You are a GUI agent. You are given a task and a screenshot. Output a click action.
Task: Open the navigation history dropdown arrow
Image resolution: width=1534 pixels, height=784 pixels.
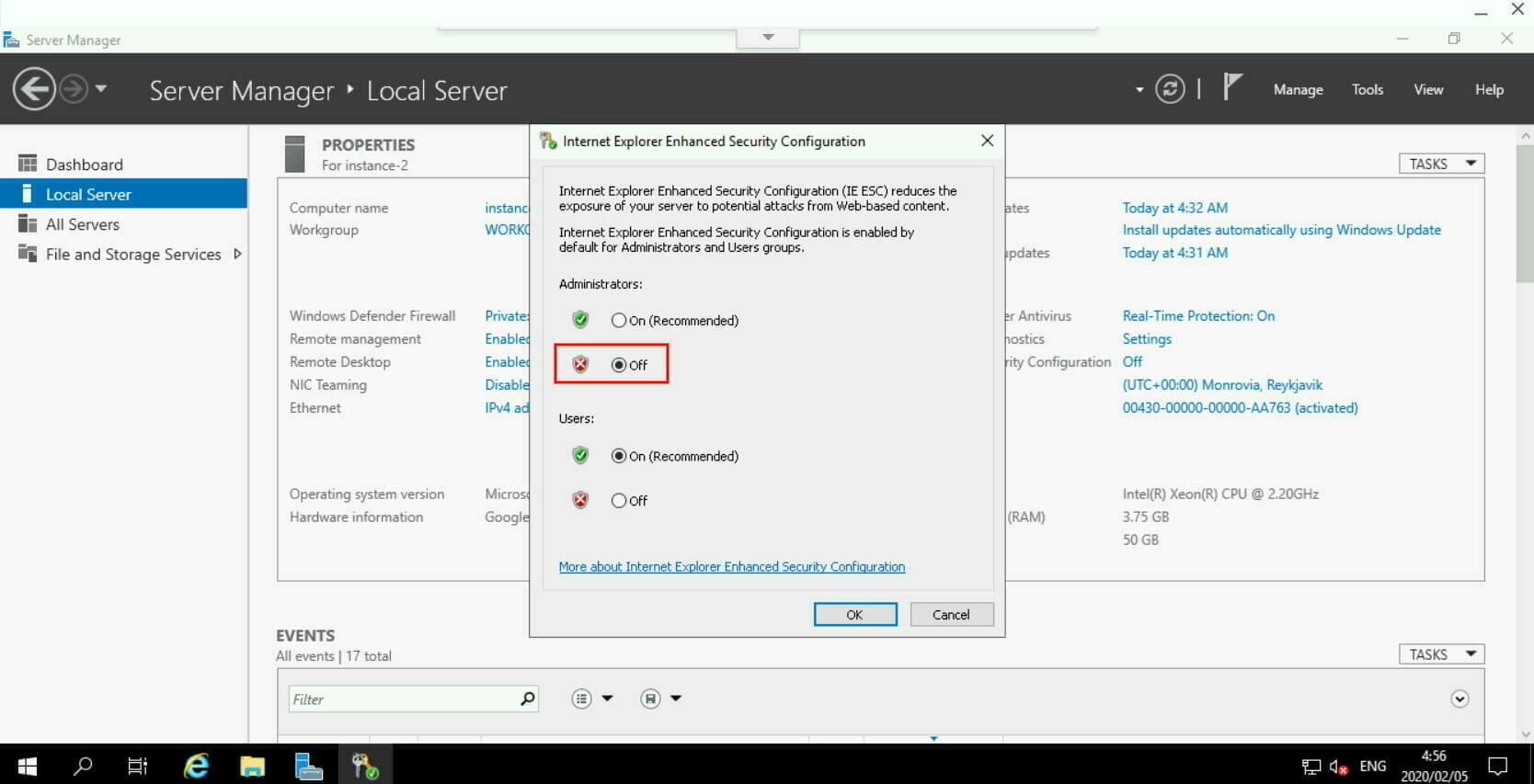(x=101, y=89)
